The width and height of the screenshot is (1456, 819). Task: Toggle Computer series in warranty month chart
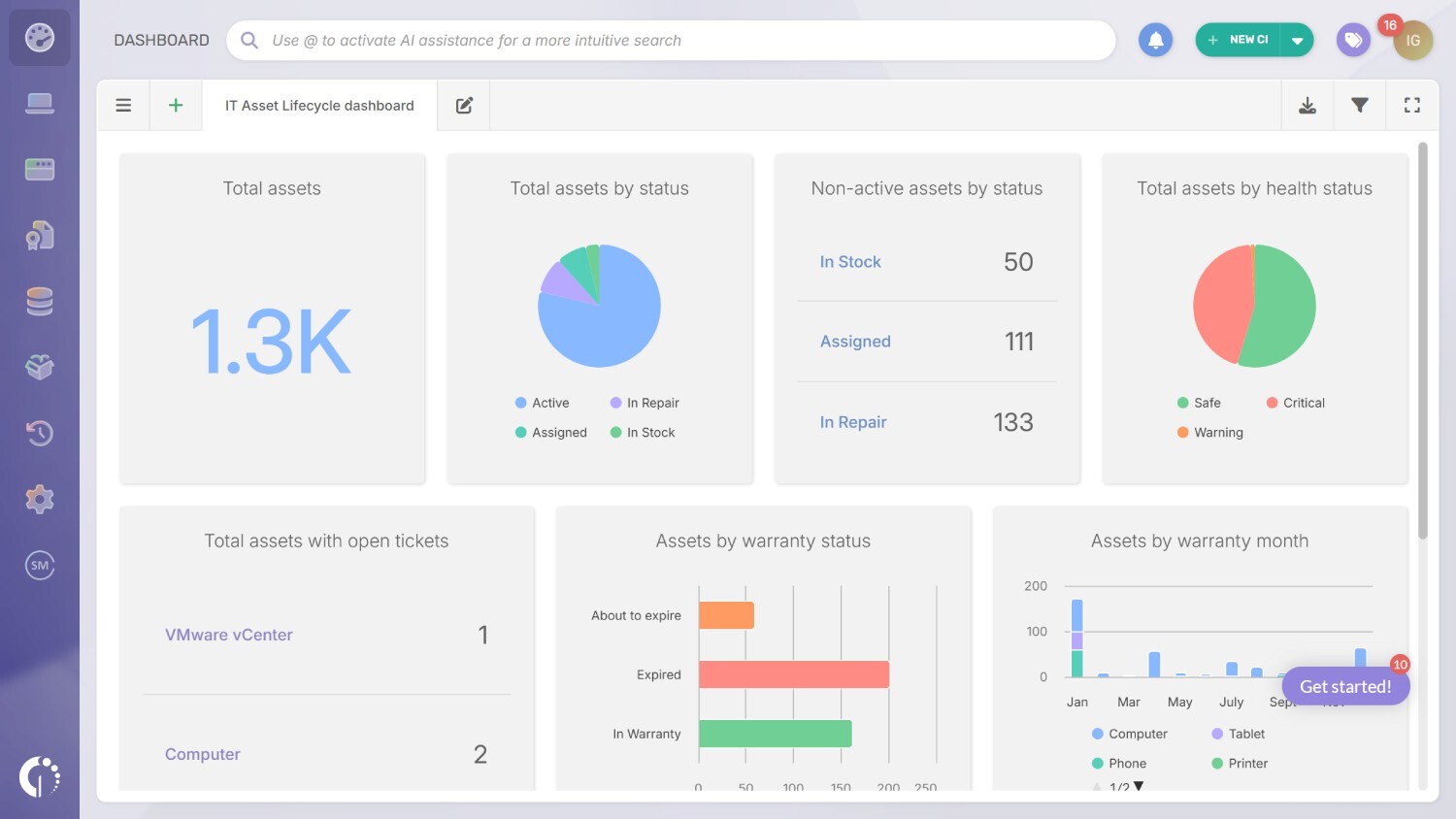point(1130,734)
